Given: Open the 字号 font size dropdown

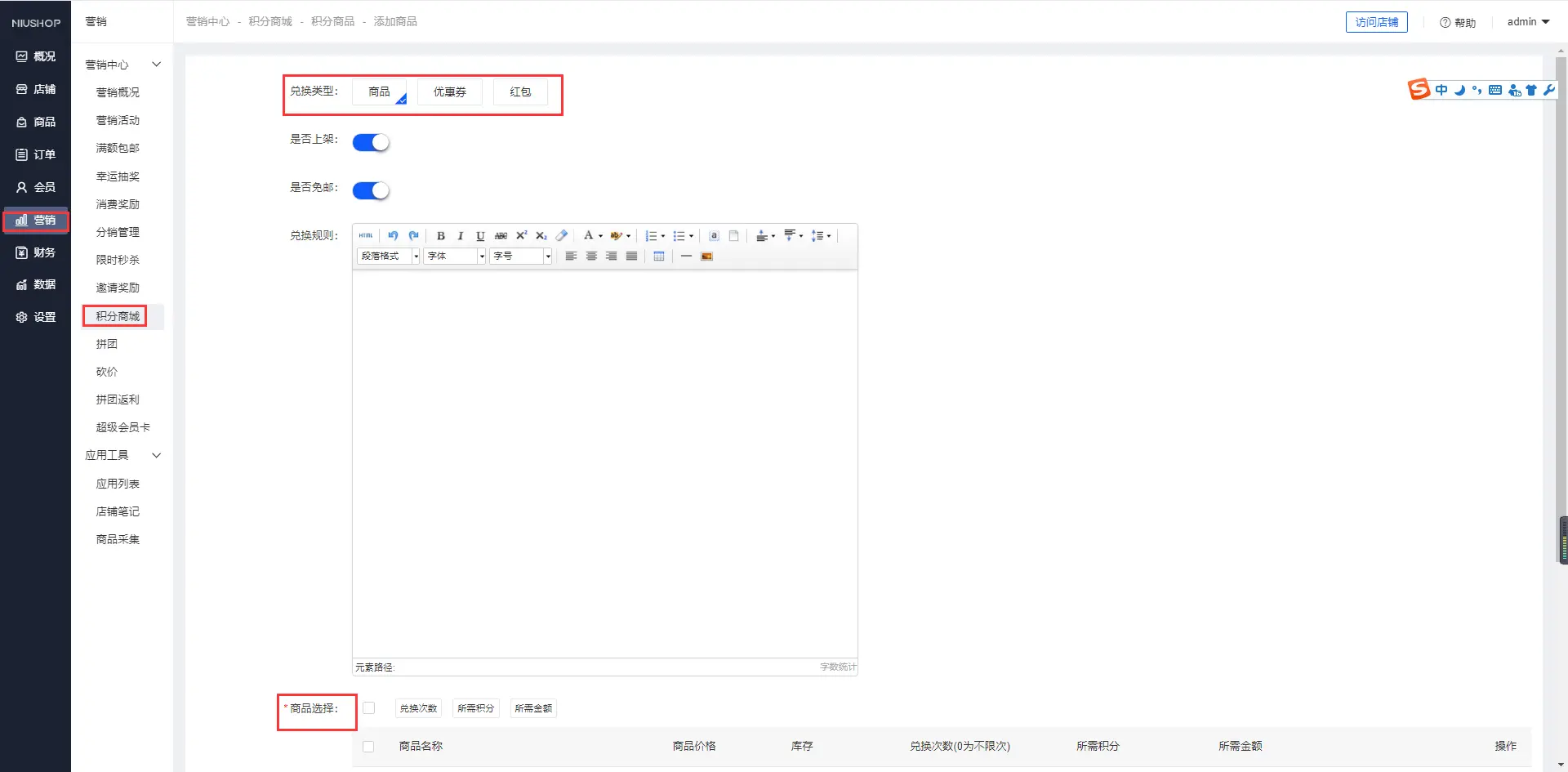Looking at the screenshot, I should (x=520, y=257).
